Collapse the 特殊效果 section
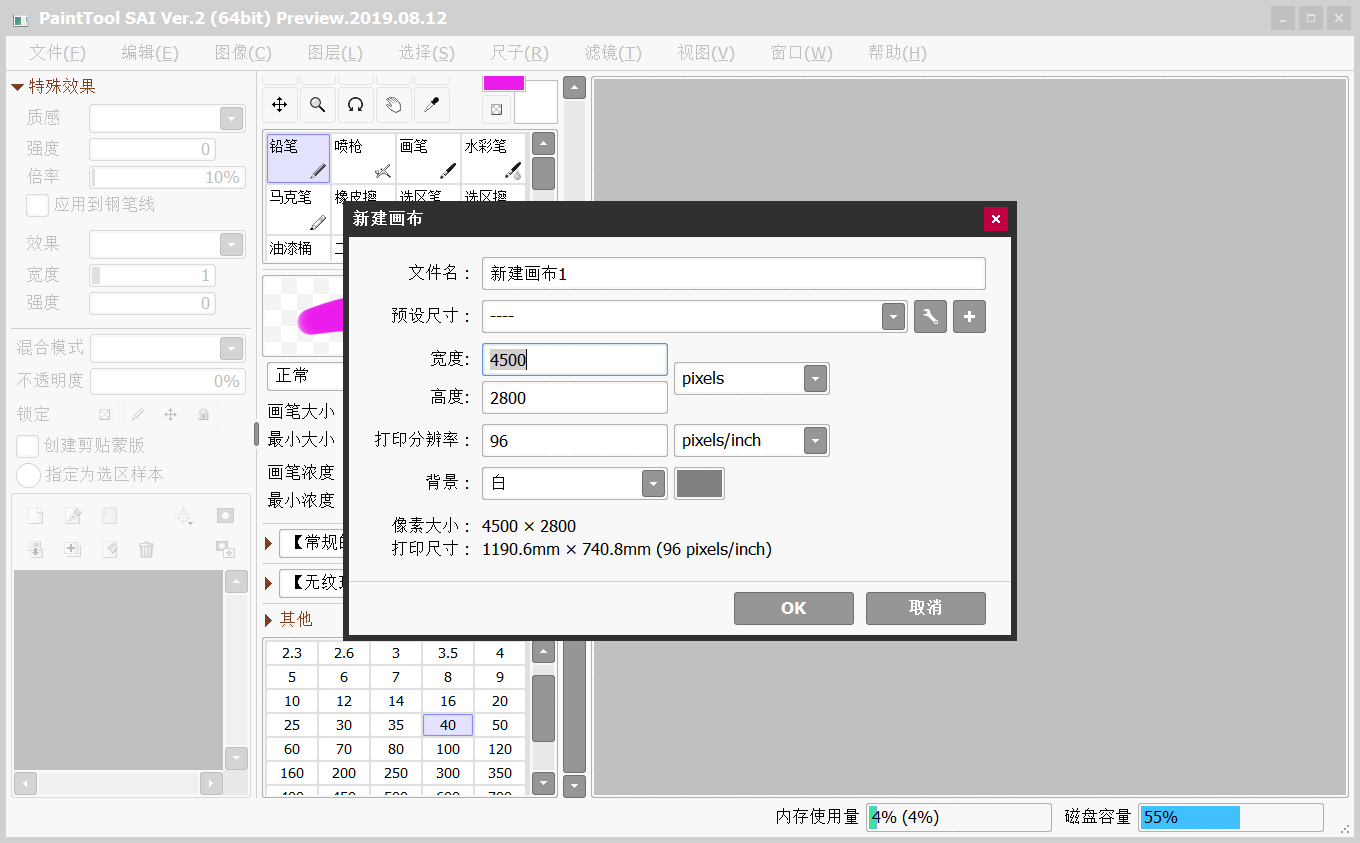This screenshot has width=1360, height=843. pyautogui.click(x=18, y=87)
